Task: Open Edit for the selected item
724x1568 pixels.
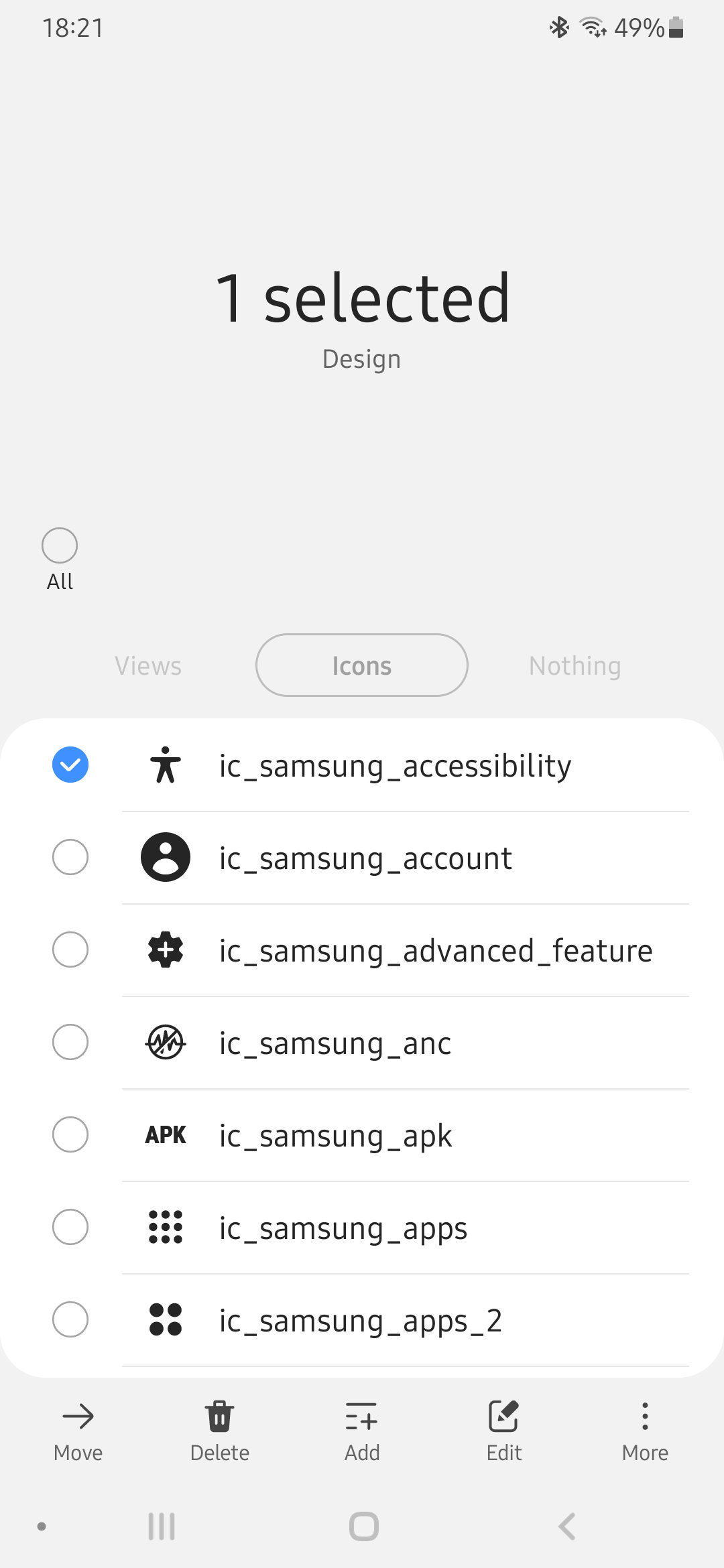Action: 503,1417
